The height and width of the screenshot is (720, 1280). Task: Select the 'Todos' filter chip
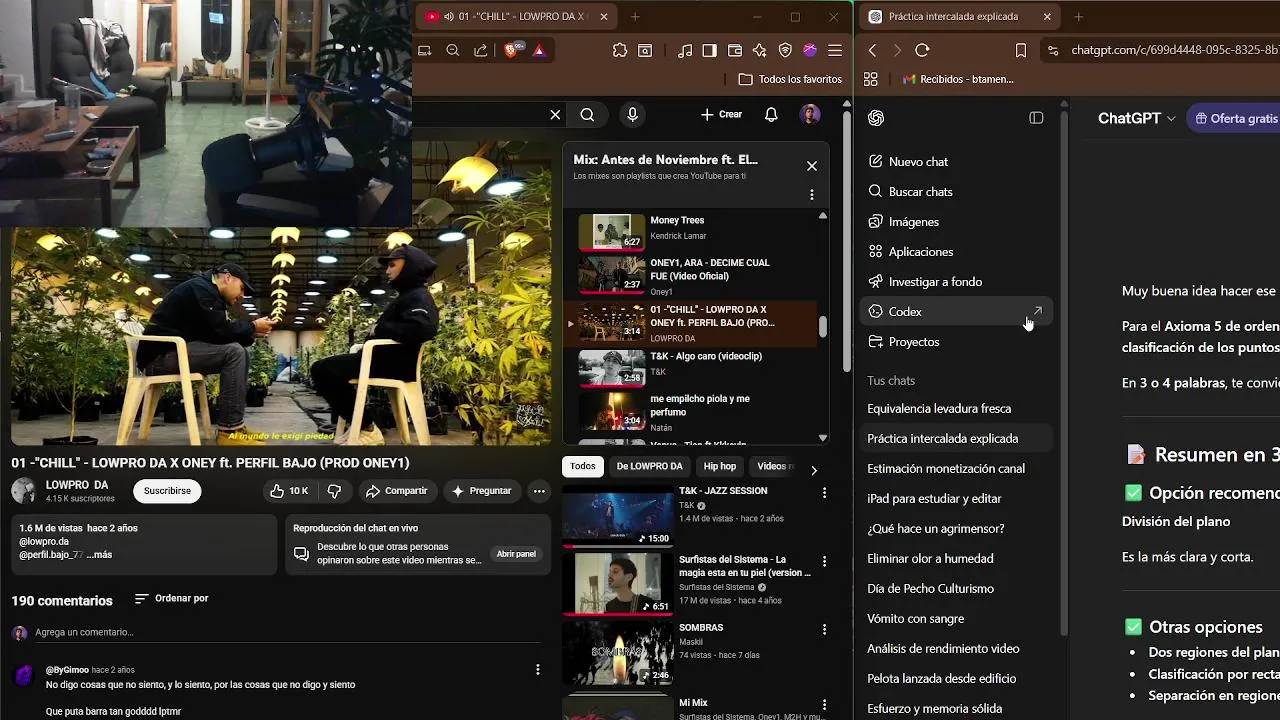[583, 466]
